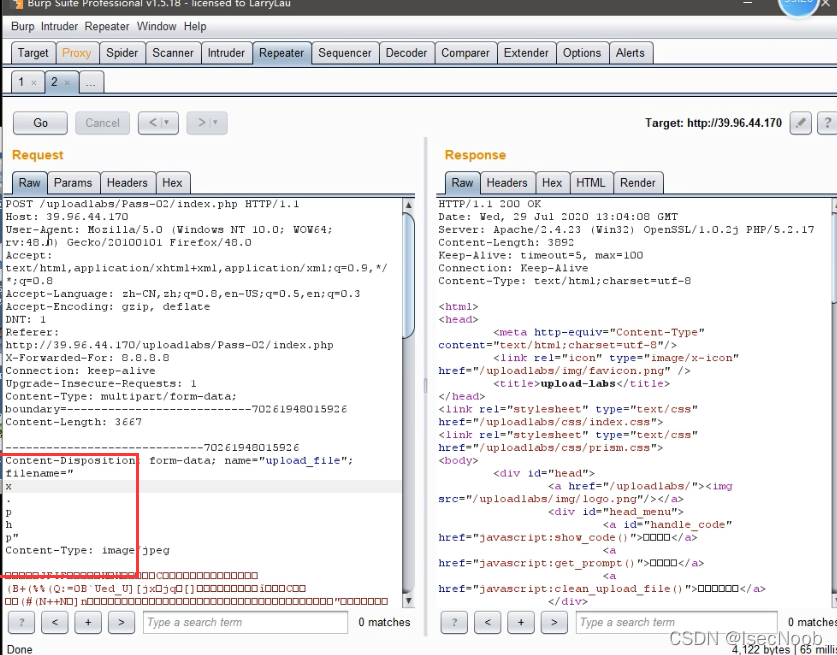This screenshot has width=837, height=655.
Task: Select the request Params view tab
Action: [73, 183]
